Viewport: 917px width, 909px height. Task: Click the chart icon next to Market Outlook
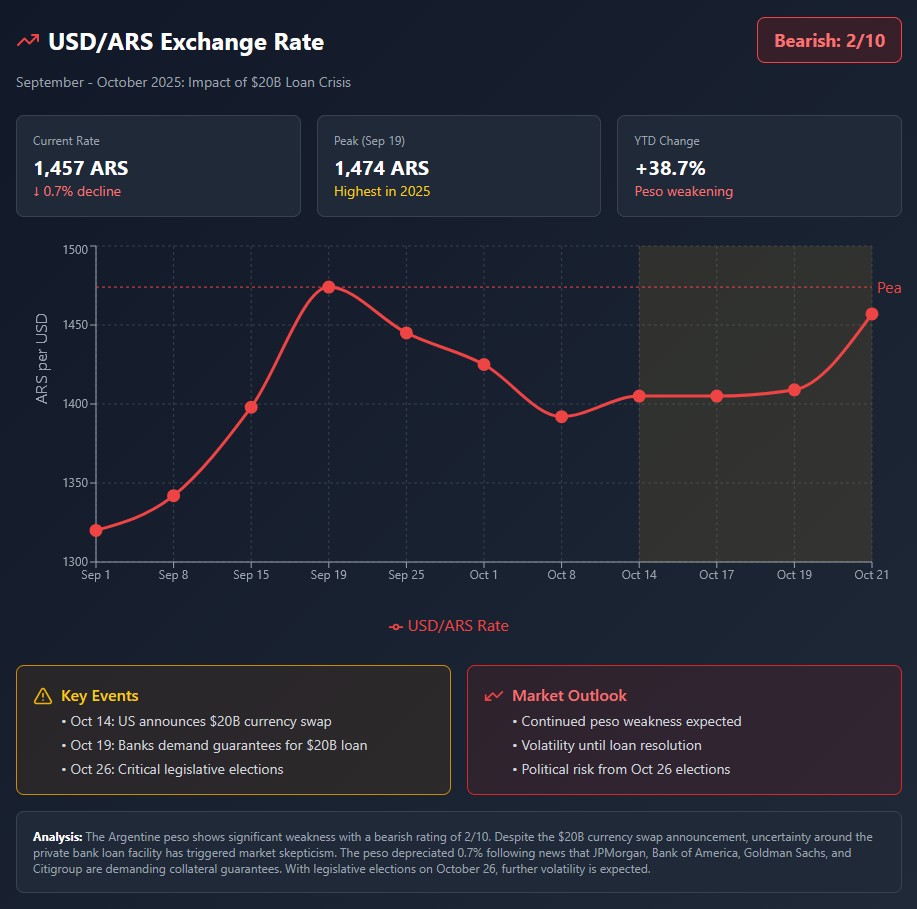pyautogui.click(x=494, y=694)
